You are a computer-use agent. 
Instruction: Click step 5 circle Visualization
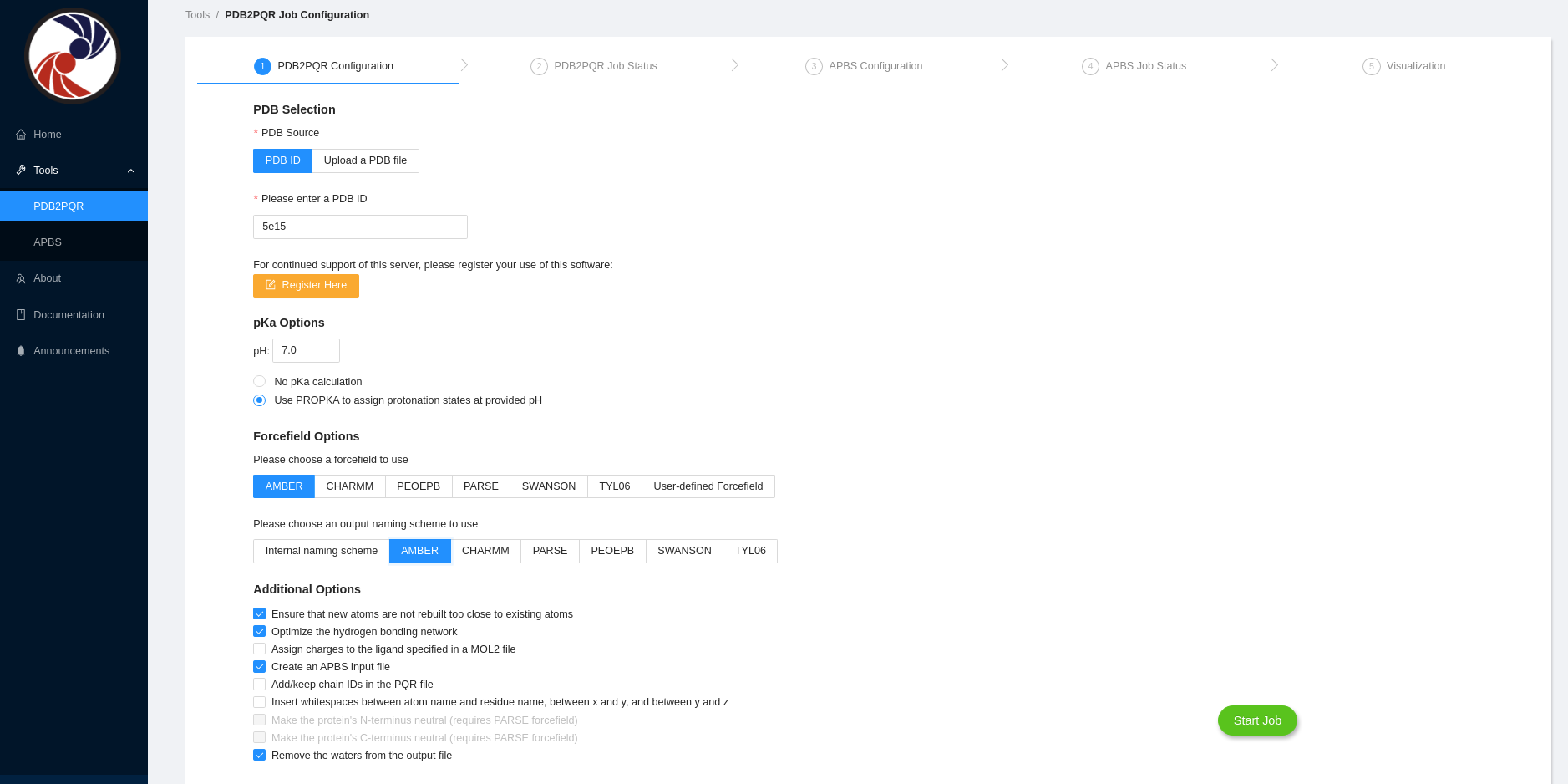point(1371,66)
